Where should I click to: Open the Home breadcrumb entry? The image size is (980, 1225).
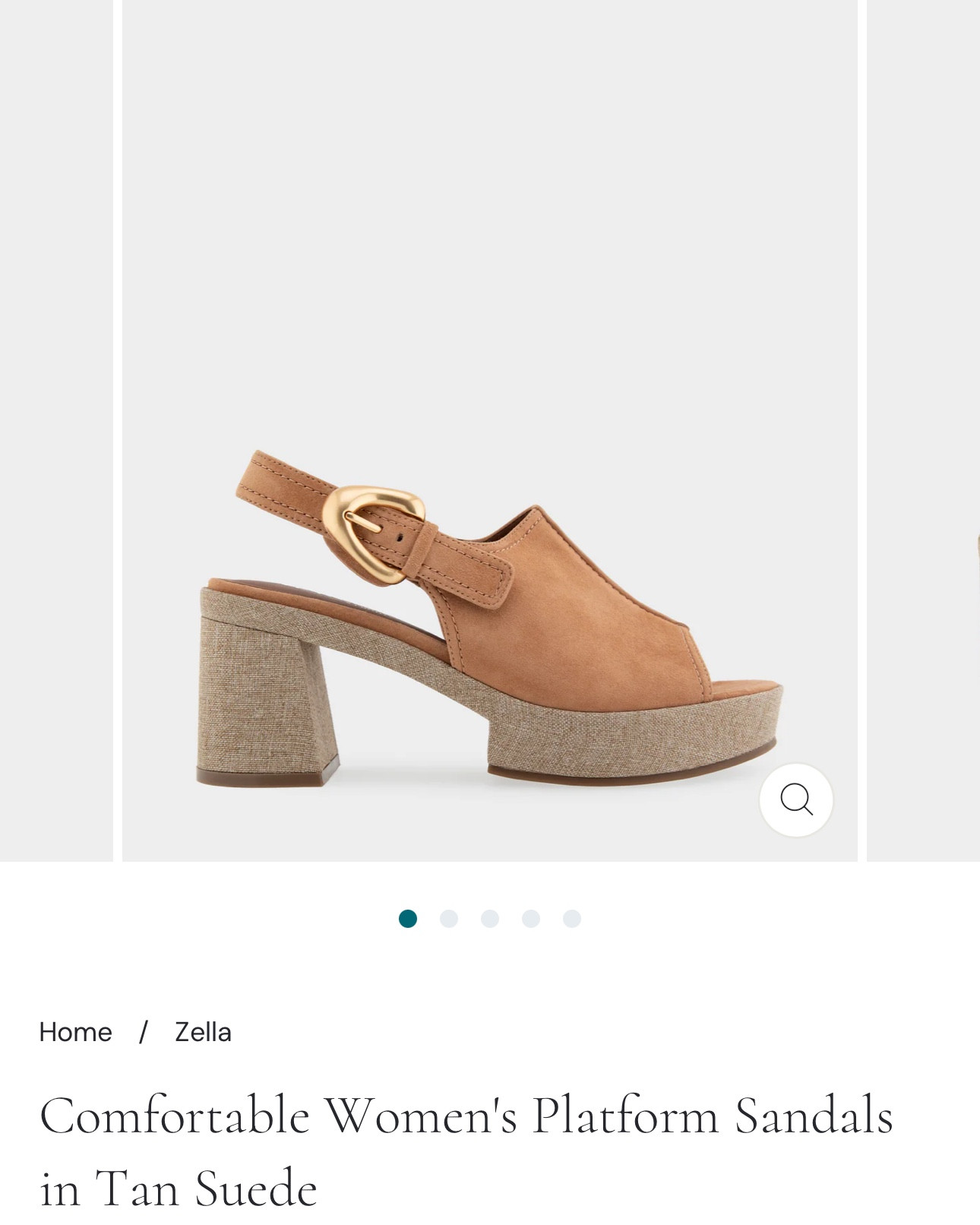click(x=75, y=1032)
